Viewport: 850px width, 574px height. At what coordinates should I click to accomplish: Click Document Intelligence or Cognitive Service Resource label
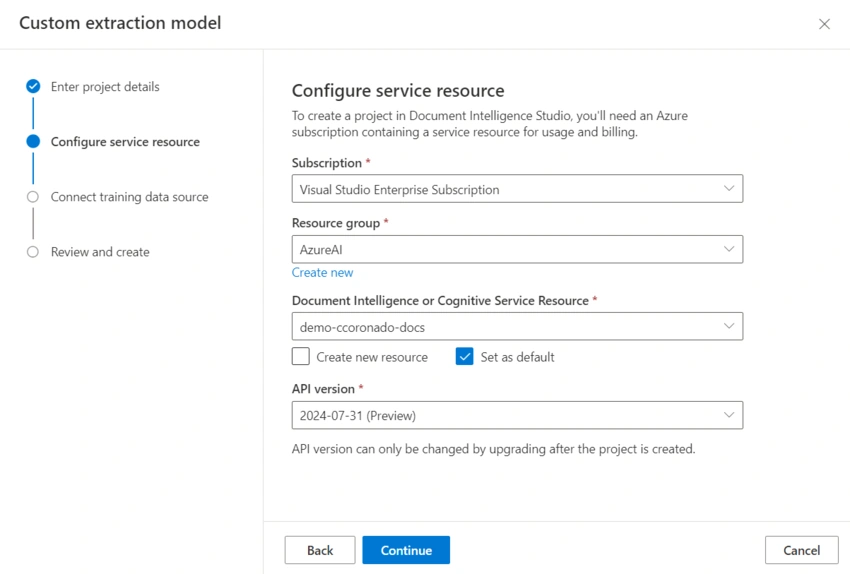coord(440,301)
